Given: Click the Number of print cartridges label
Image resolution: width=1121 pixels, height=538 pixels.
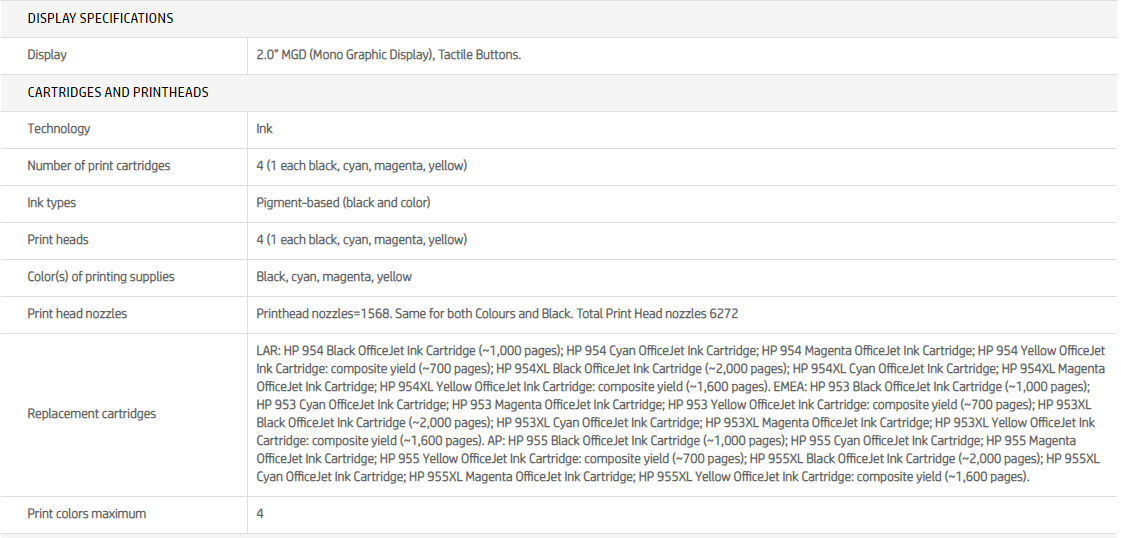Looking at the screenshot, I should pos(99,166).
